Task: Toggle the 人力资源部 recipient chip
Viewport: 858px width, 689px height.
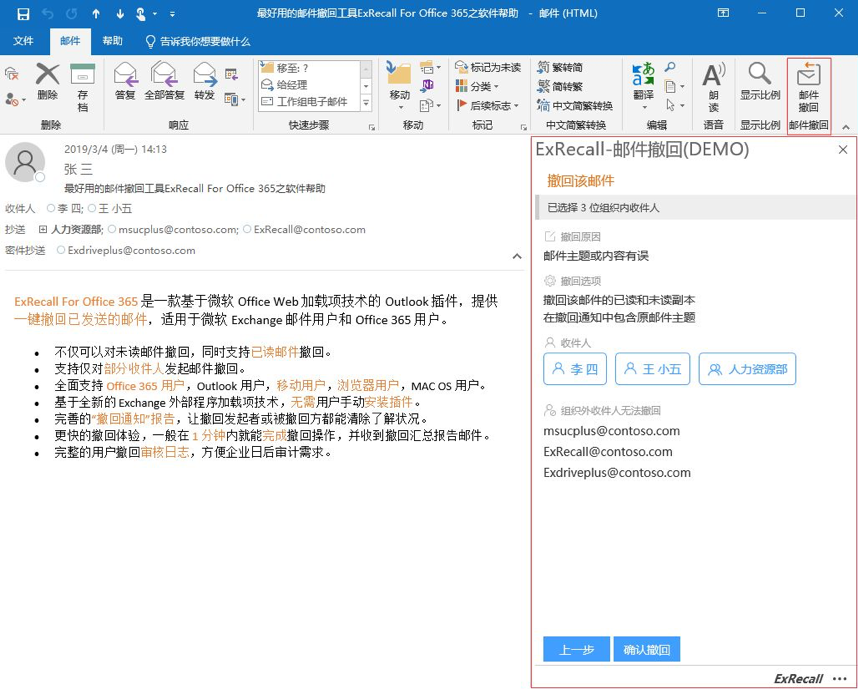Action: coord(747,369)
